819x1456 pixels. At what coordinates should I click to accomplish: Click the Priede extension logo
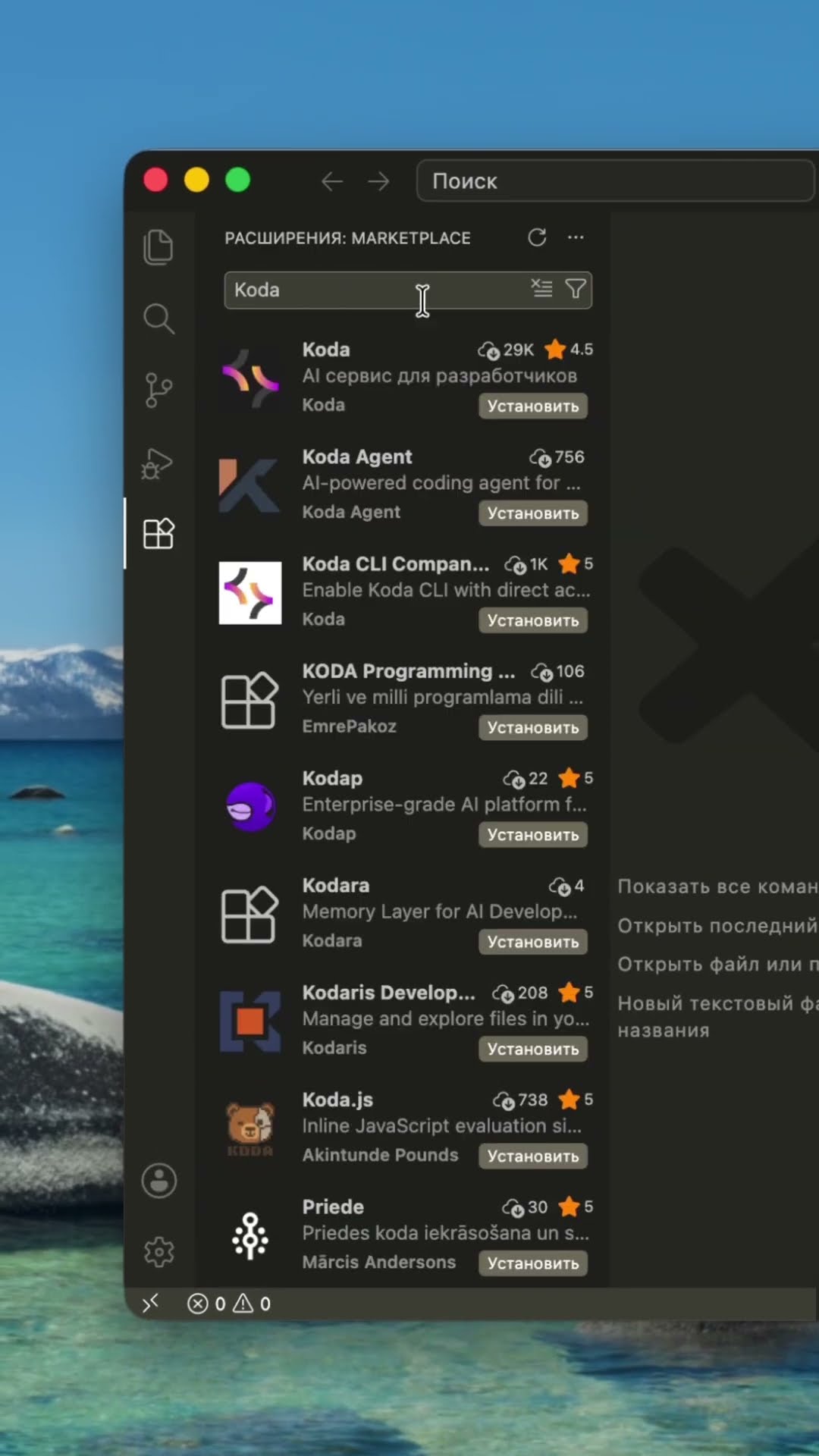click(250, 1236)
